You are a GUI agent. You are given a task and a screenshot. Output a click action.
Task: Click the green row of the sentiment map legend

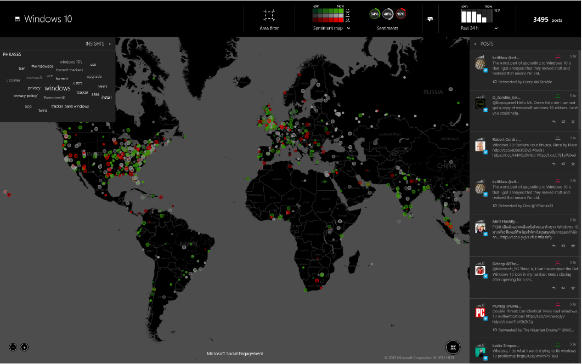pos(328,11)
